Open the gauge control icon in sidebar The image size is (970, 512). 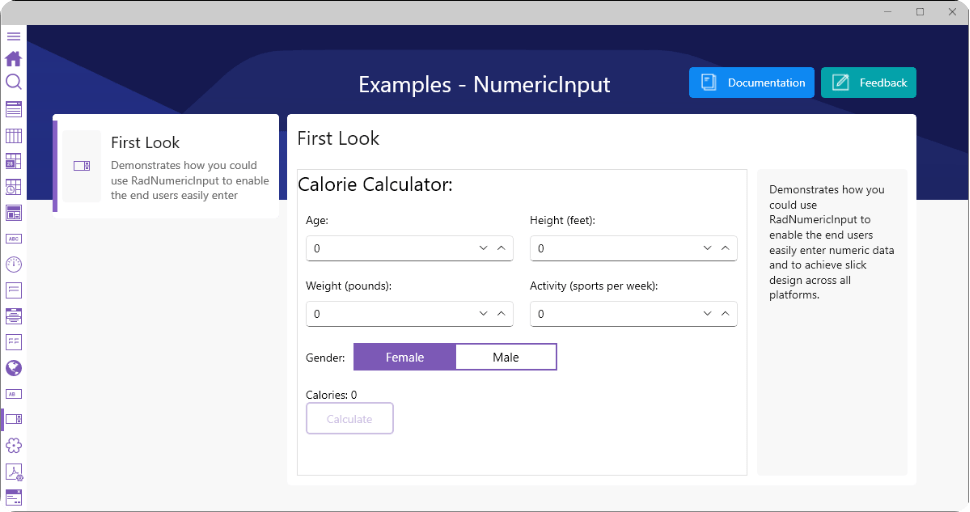click(13, 265)
